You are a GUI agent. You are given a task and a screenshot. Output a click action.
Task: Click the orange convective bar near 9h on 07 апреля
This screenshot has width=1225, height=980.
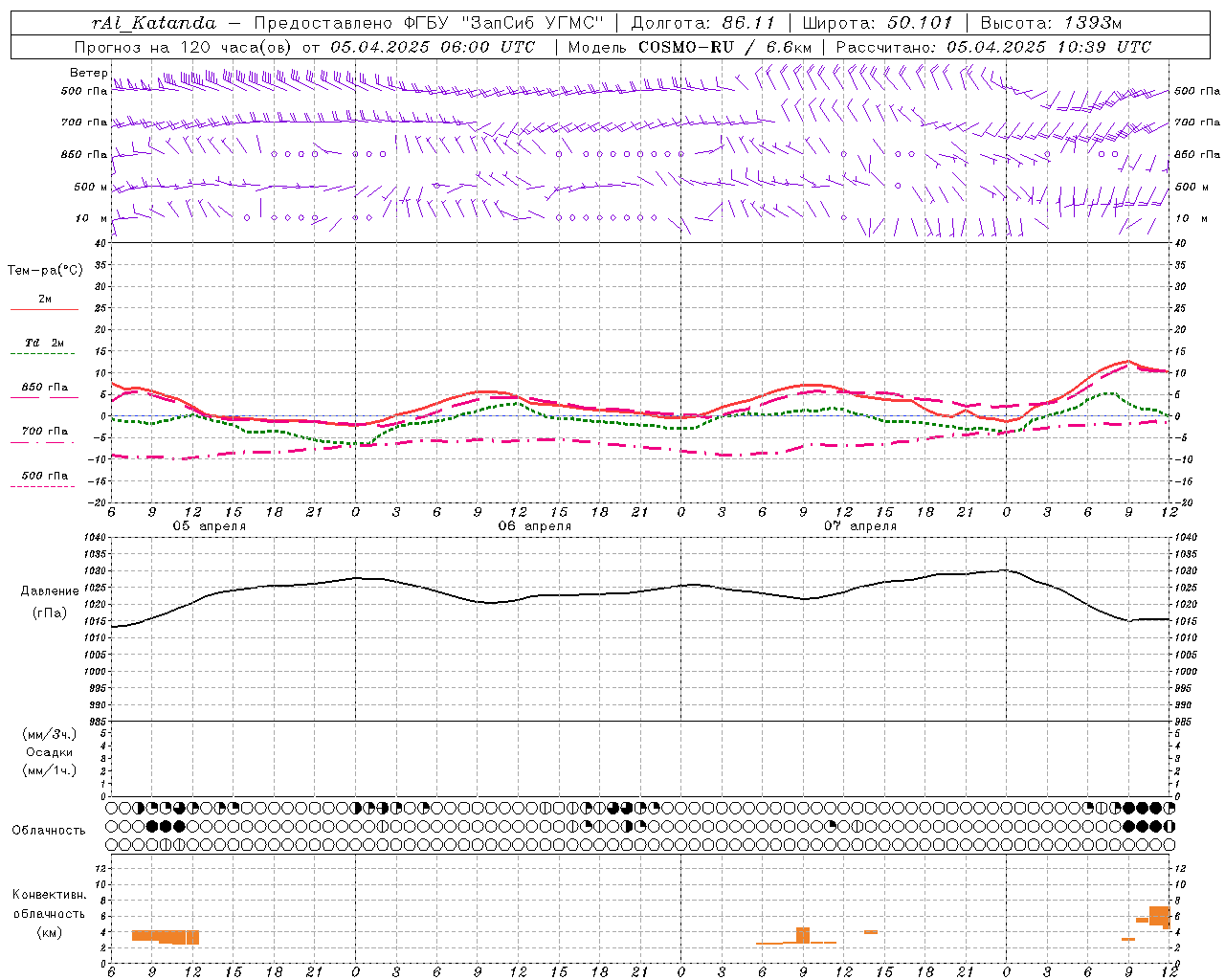click(803, 935)
